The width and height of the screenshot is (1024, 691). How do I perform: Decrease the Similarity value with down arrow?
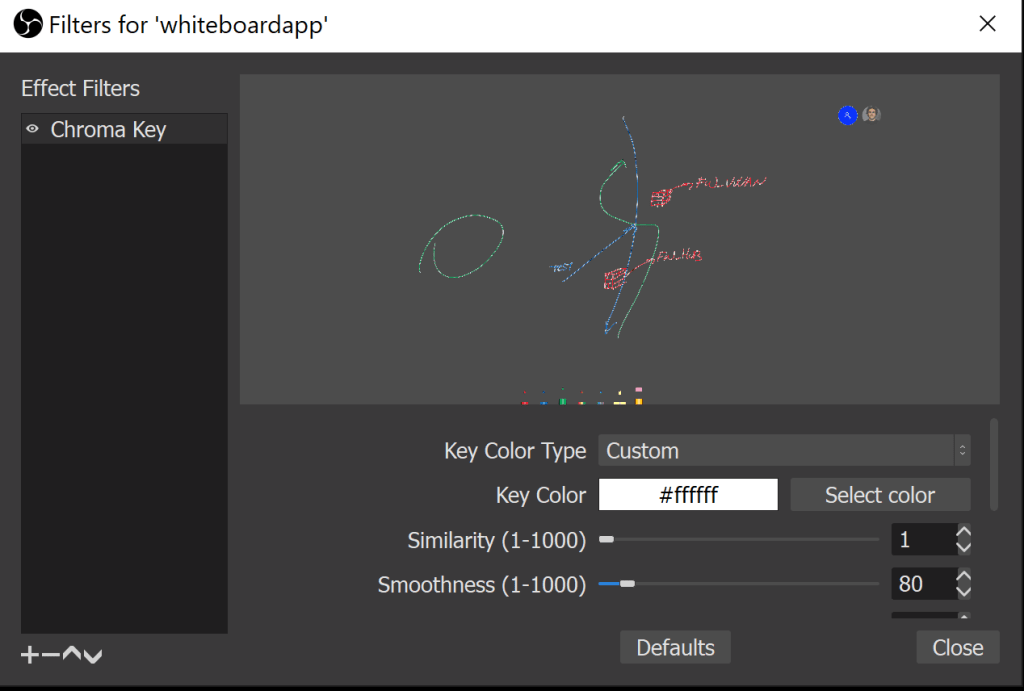point(964,547)
